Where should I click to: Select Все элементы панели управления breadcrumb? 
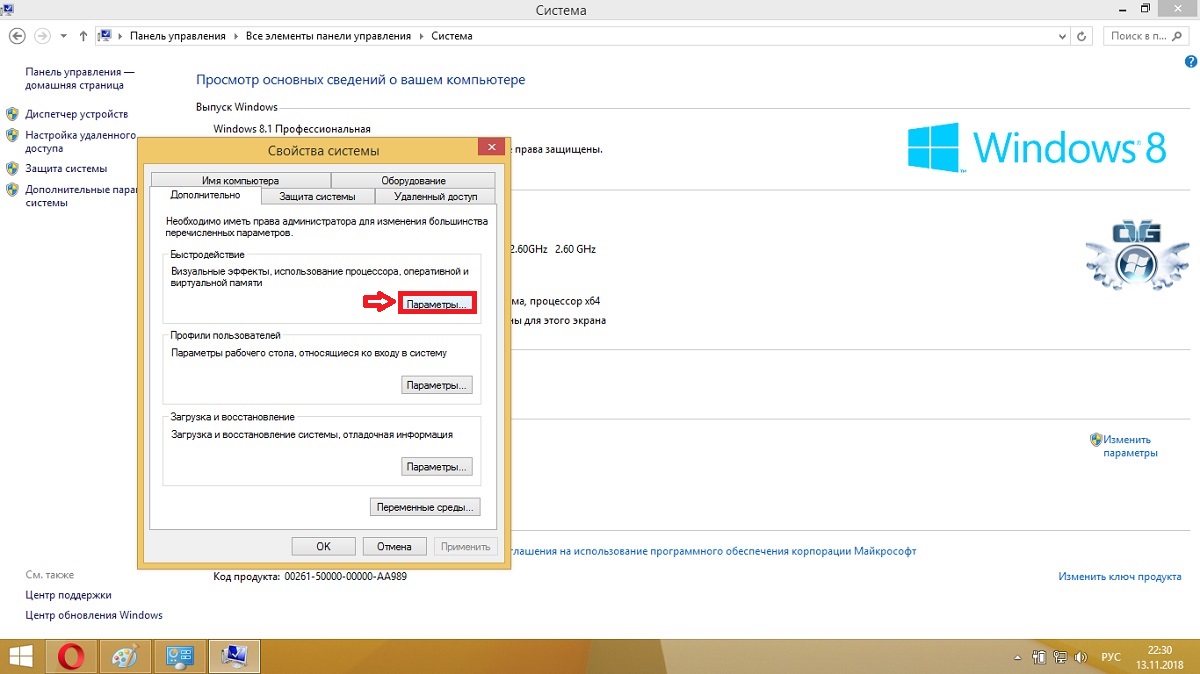tap(328, 36)
